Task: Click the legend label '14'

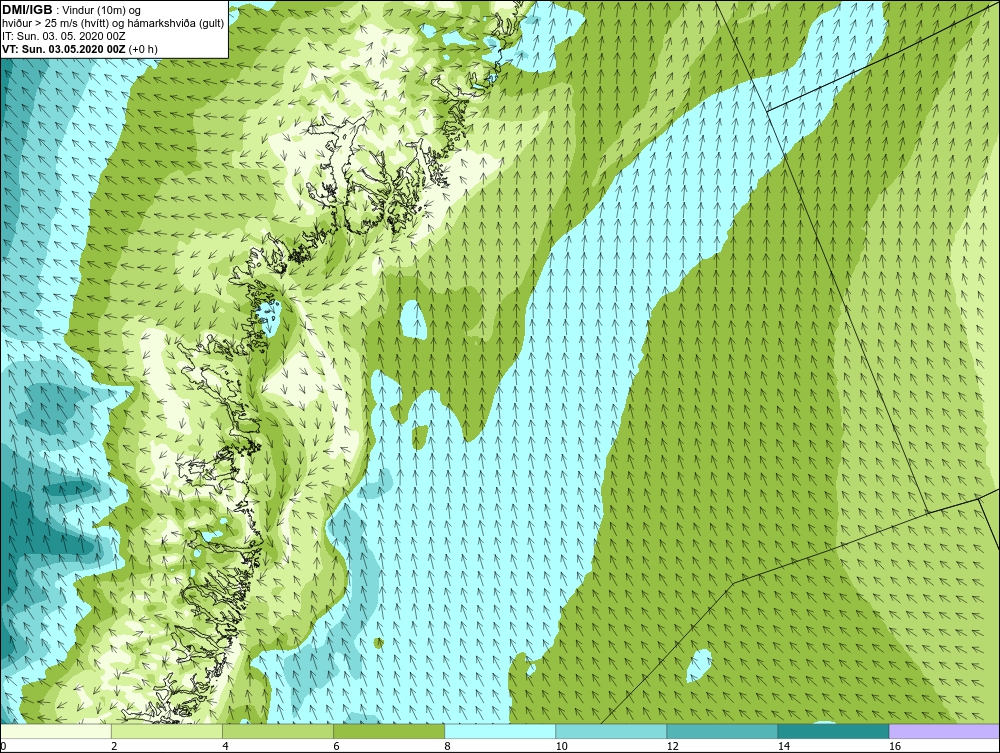Action: tap(783, 747)
